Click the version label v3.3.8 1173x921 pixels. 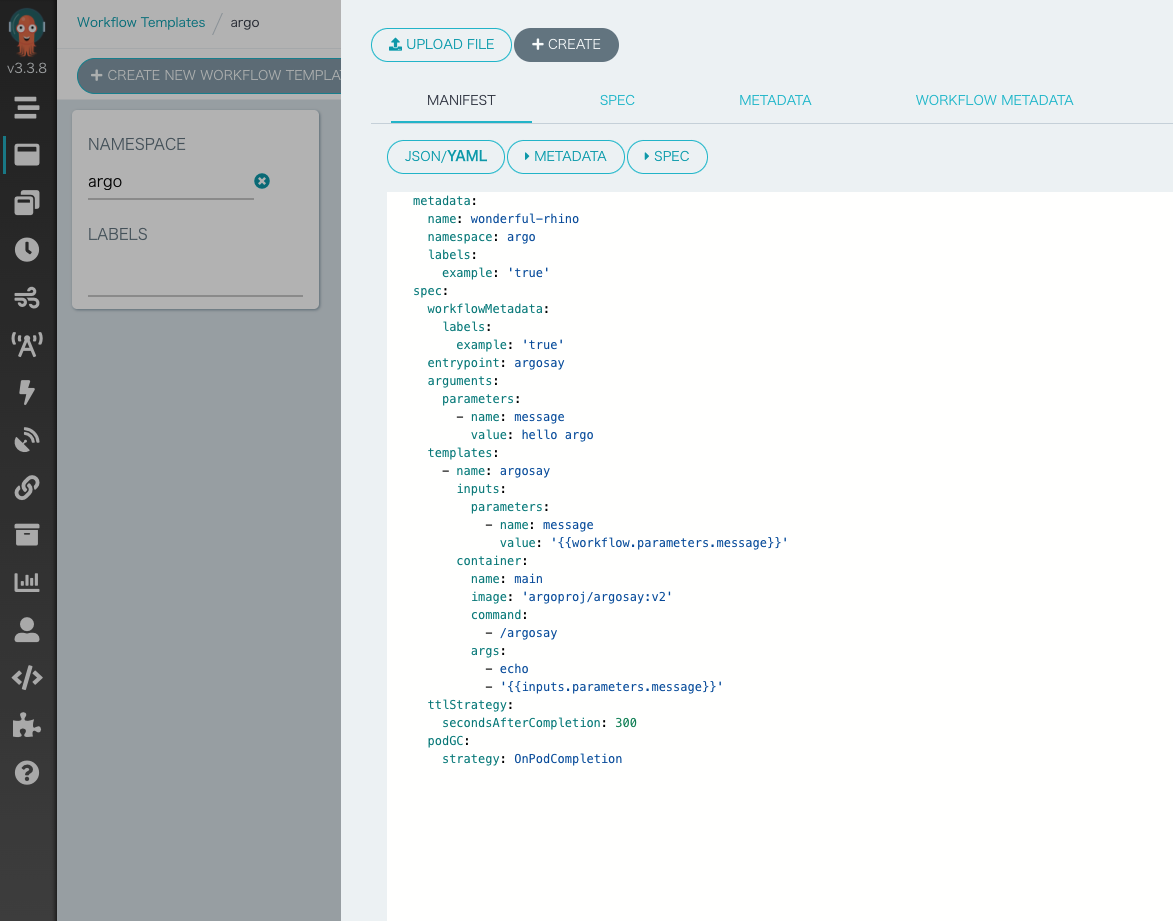pyautogui.click(x=27, y=68)
